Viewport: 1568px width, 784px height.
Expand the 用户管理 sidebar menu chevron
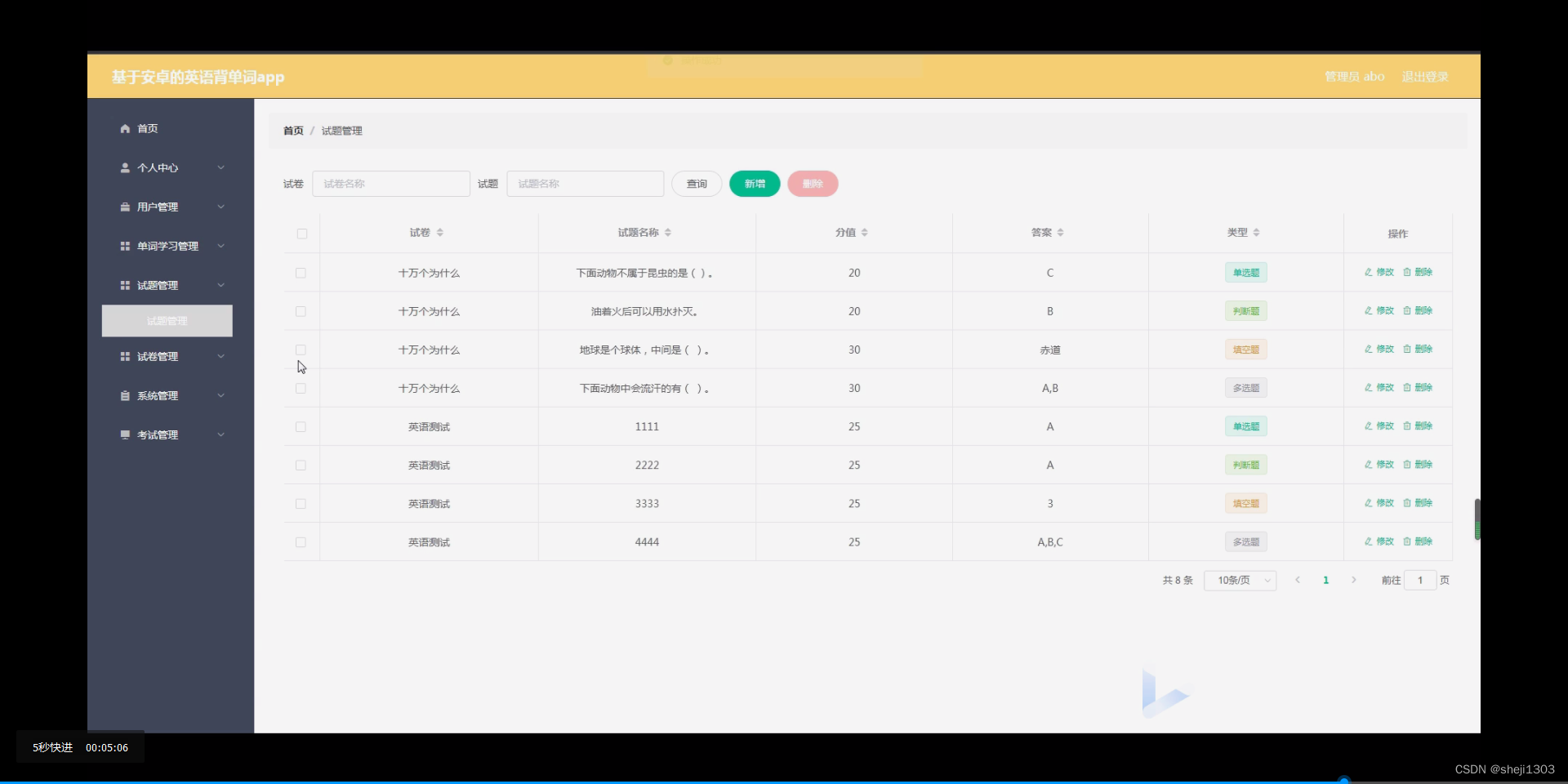tap(220, 207)
